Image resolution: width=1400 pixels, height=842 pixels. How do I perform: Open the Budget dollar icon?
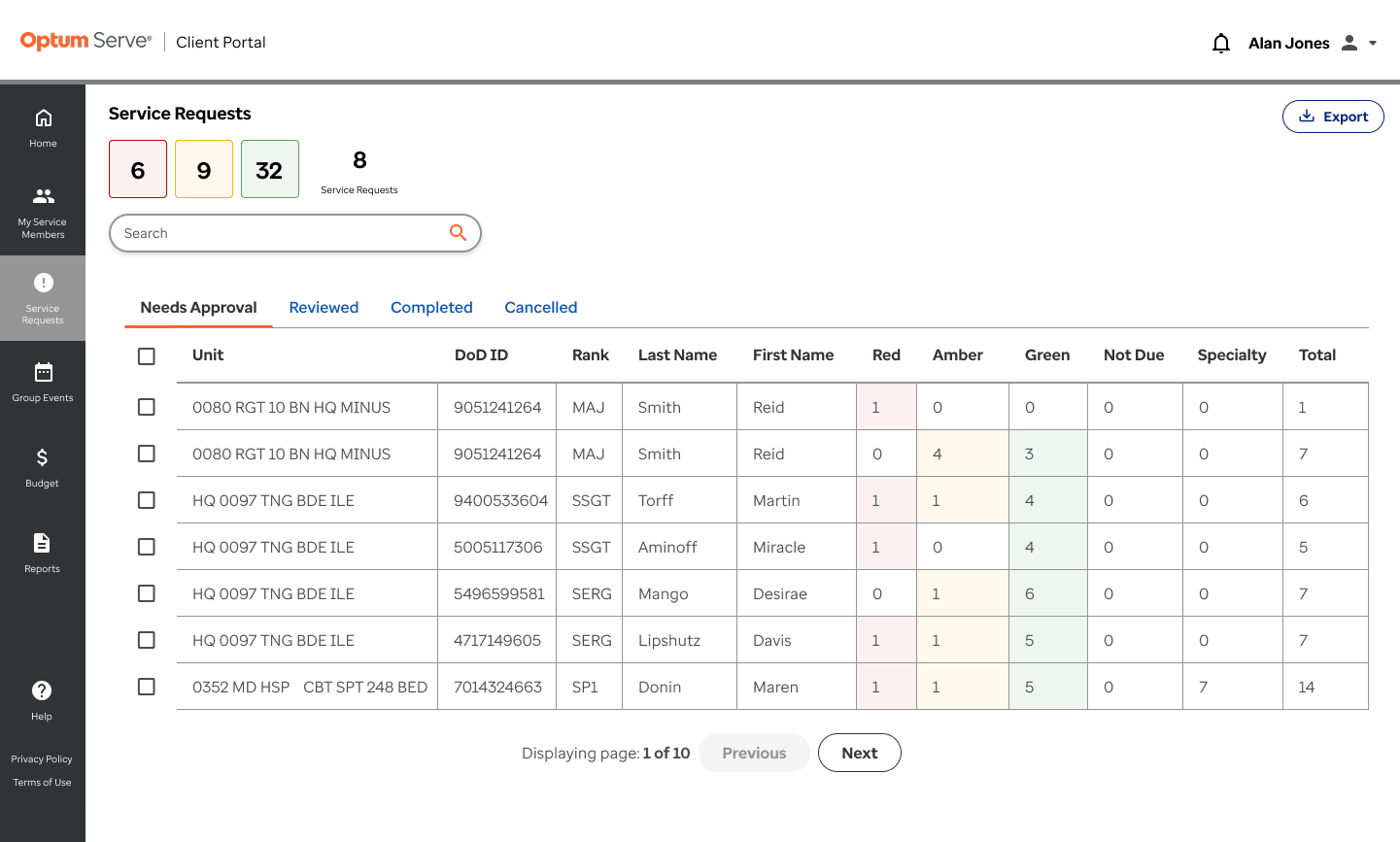[42, 457]
